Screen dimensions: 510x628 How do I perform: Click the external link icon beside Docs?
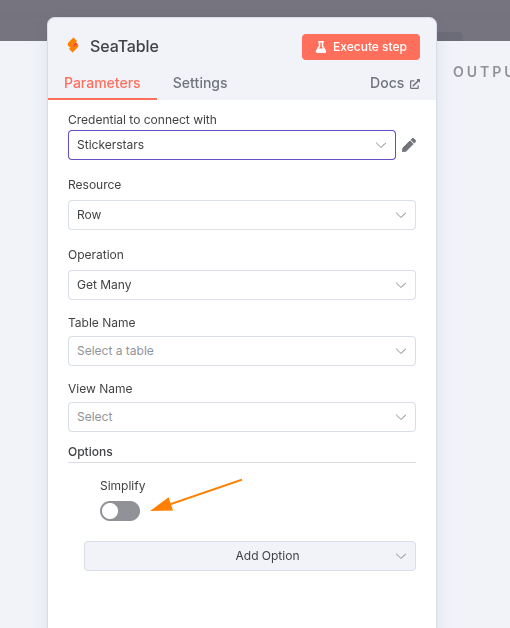(x=415, y=84)
